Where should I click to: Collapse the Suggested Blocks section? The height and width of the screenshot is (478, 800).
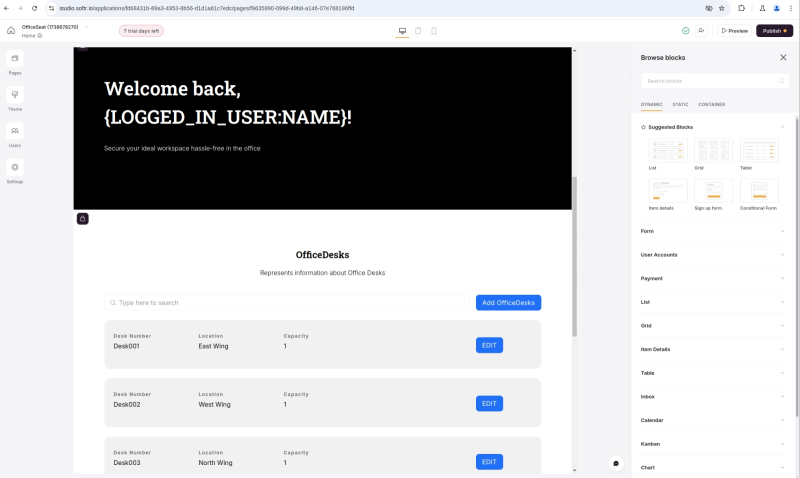[782, 127]
